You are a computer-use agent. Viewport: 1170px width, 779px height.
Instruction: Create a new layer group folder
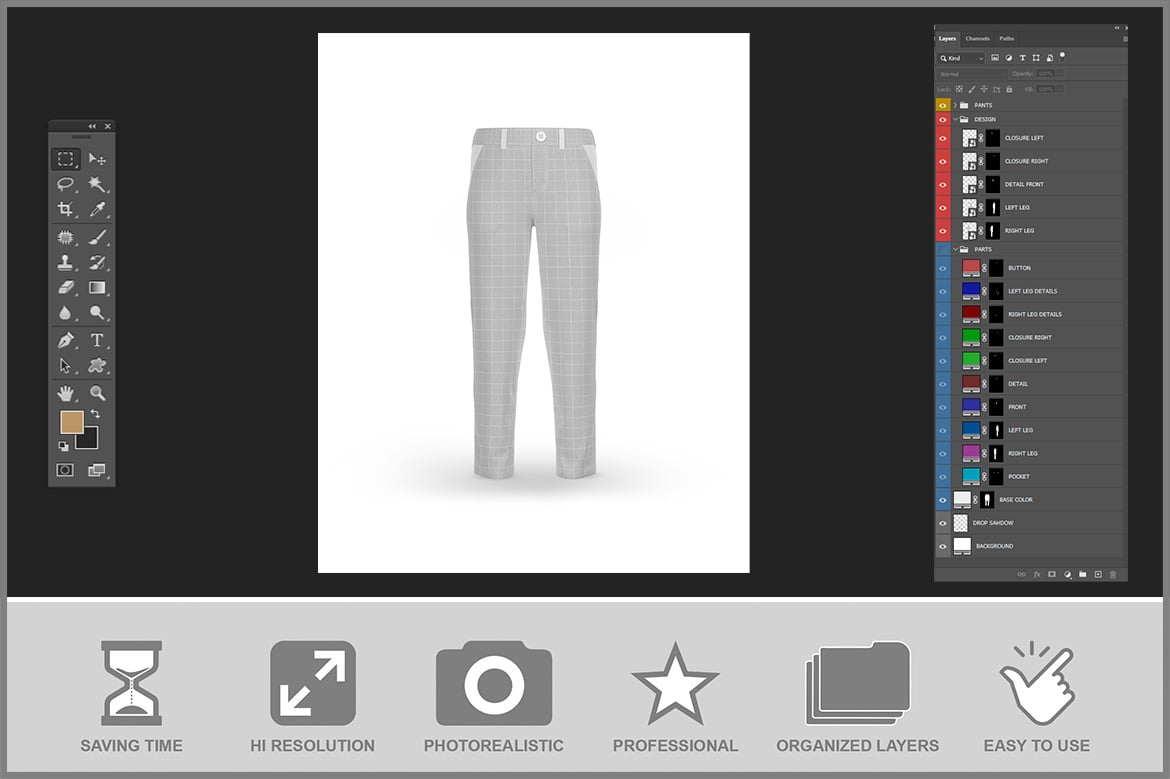click(x=1083, y=575)
